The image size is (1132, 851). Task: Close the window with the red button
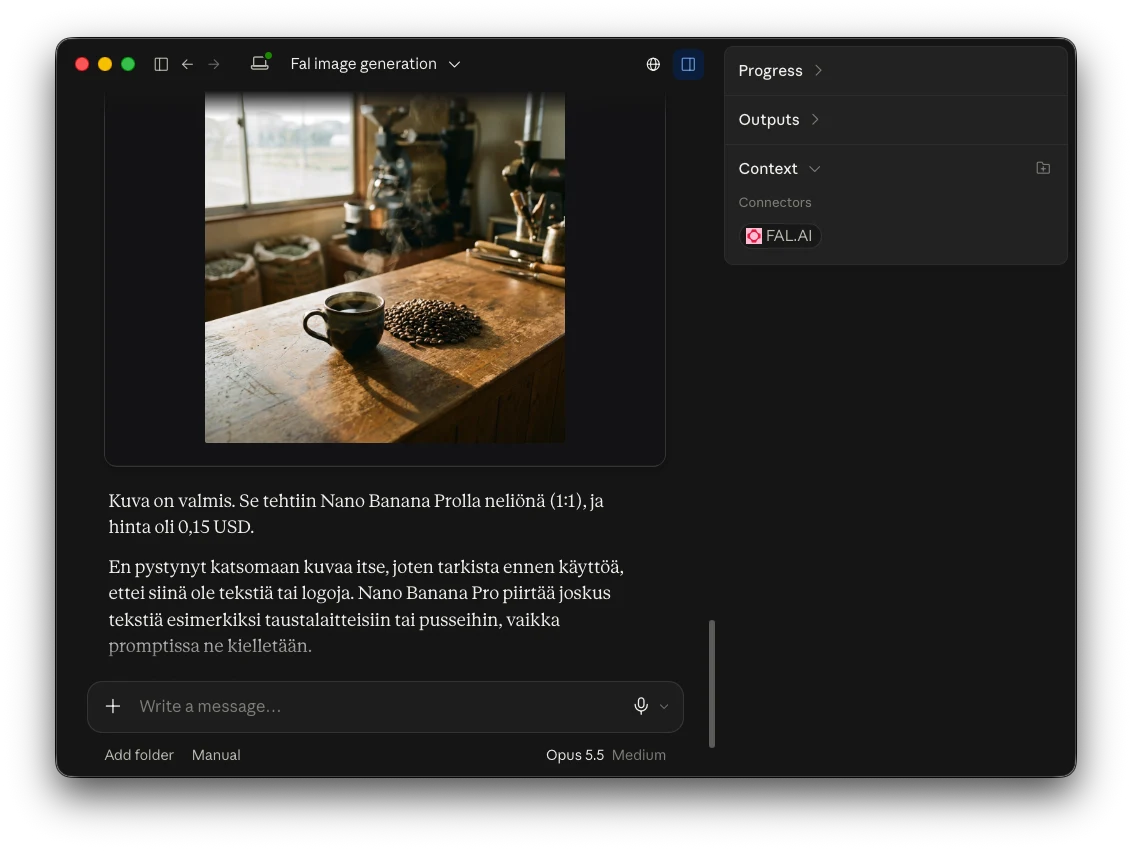82,64
